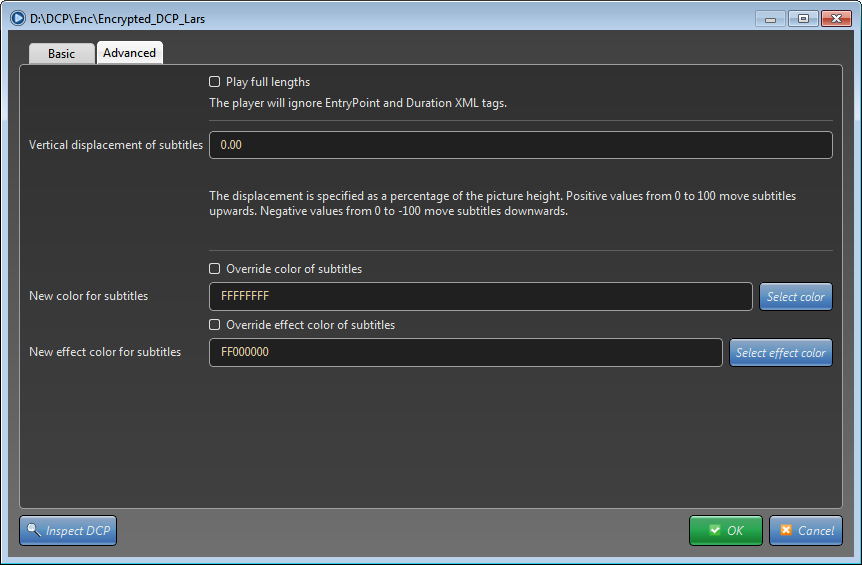
Task: Click the green checkmark icon on OK
Action: tap(715, 530)
